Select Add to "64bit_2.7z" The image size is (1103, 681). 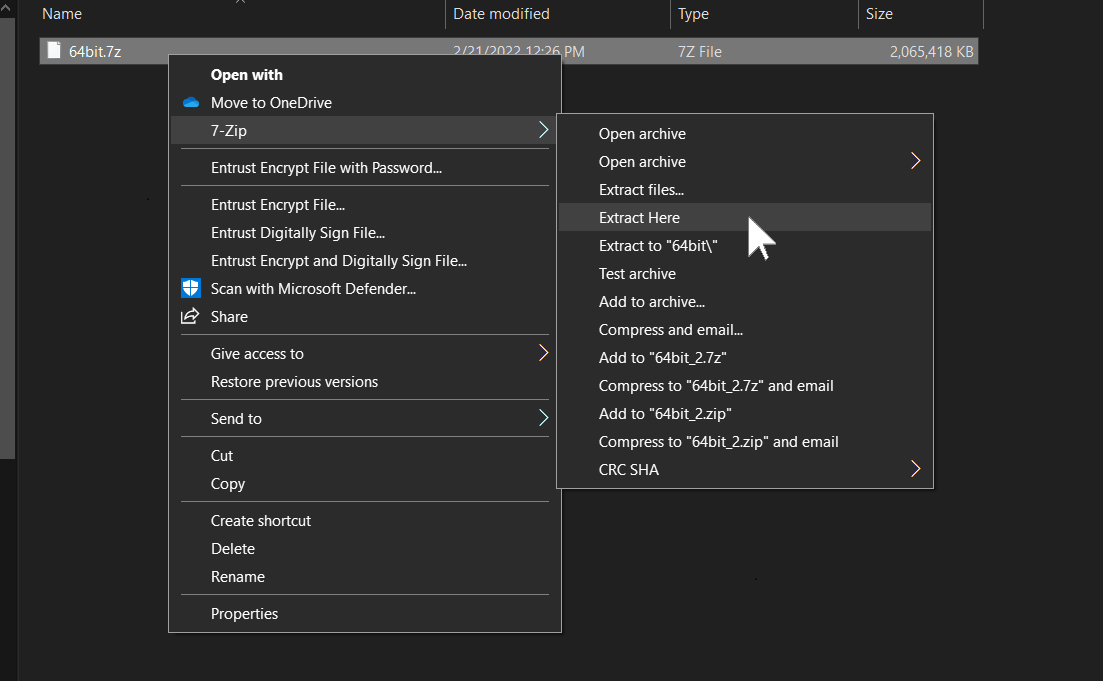tap(744, 357)
